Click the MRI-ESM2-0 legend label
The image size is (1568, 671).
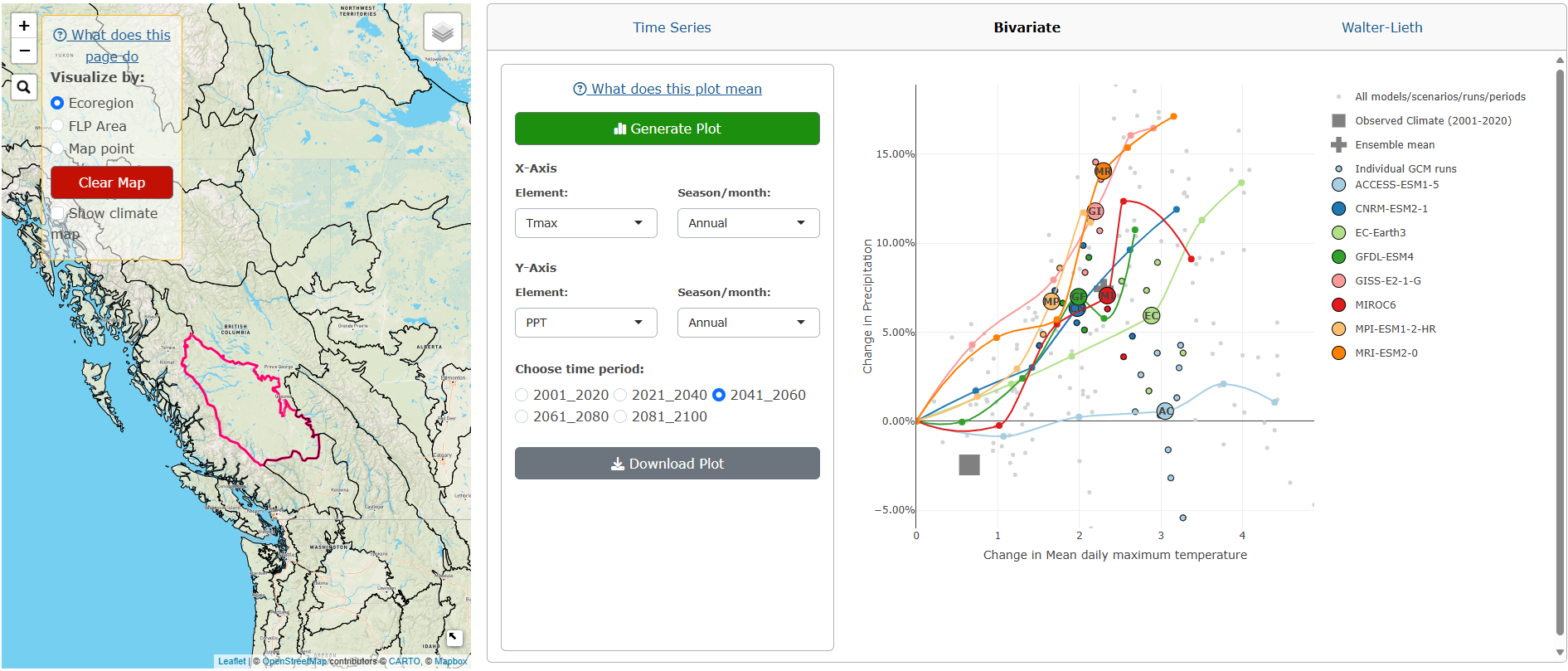coord(1386,353)
